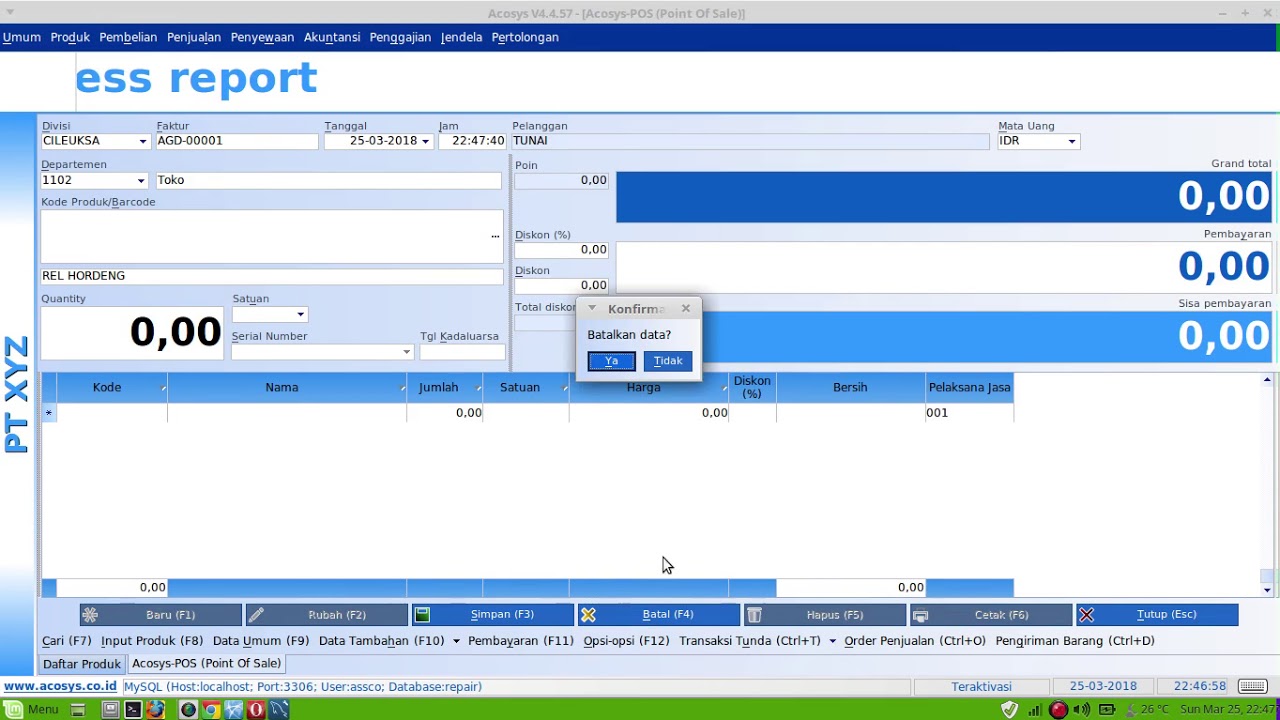
Task: Print using the Cetak (F6) button
Action: (991, 615)
